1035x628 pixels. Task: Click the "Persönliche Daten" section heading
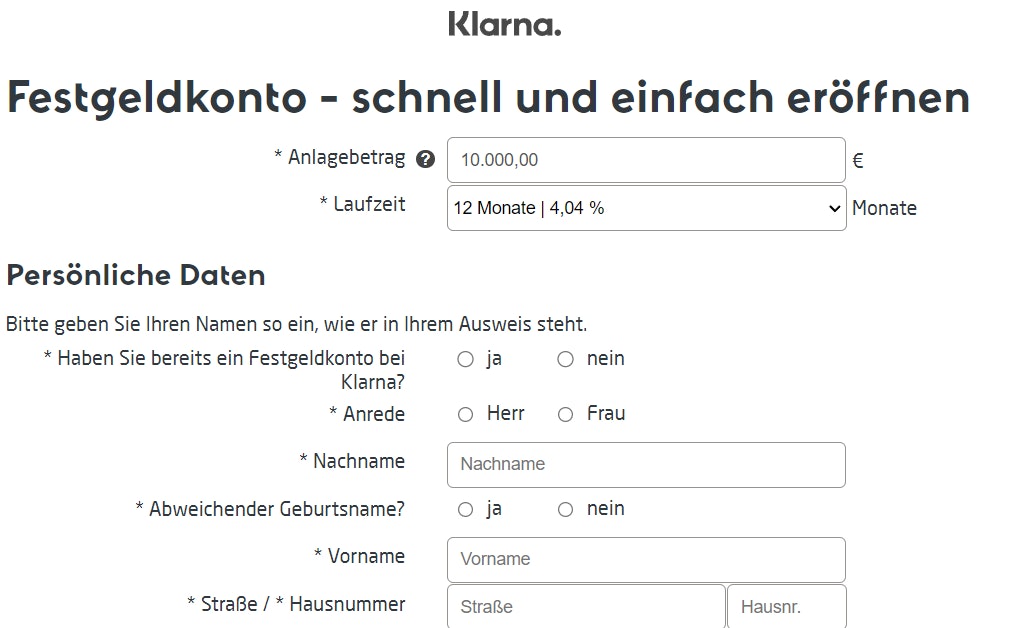[134, 275]
